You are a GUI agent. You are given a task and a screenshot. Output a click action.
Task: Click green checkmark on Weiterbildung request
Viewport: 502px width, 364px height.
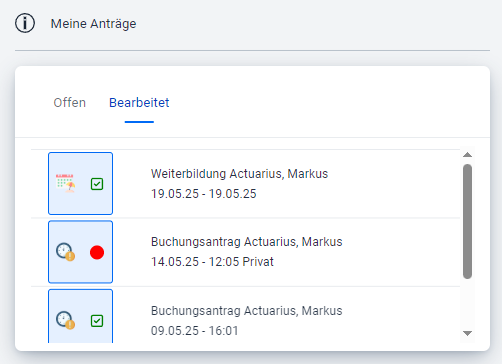(97, 184)
